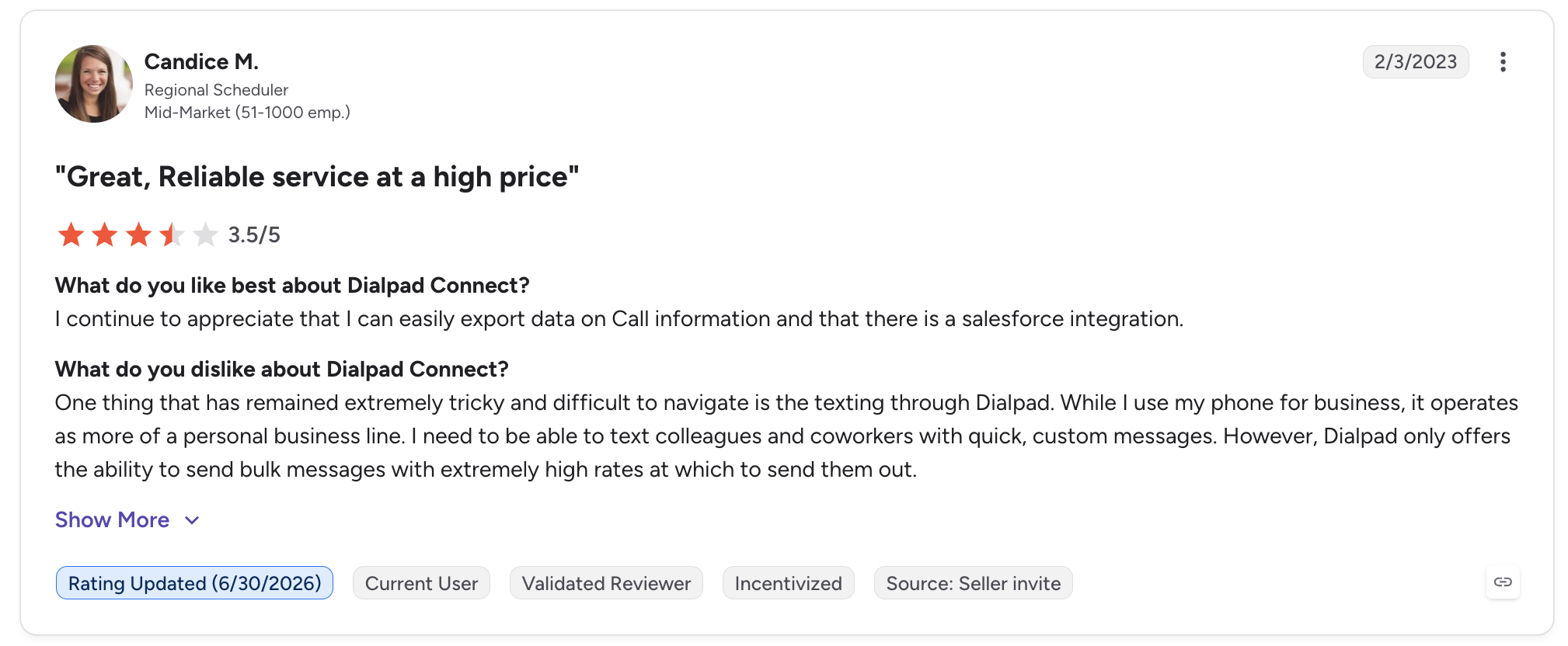Click Candice M.'s profile photo
Viewport: 1568px width, 646px height.
pos(93,84)
